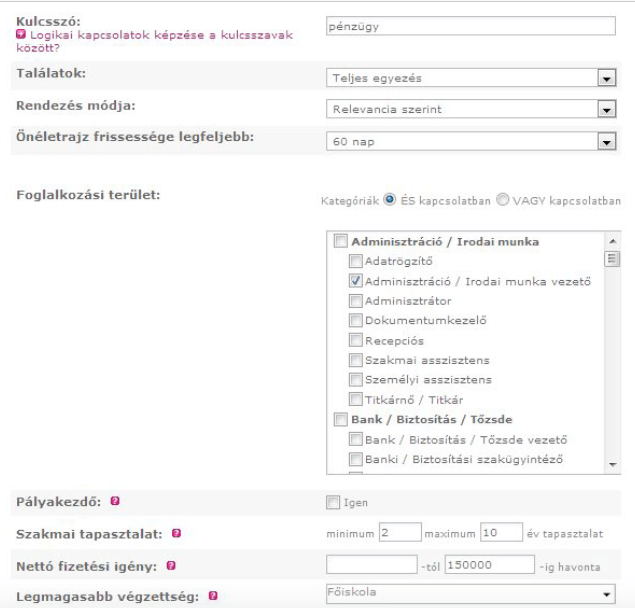Viewport: 635px width, 608px height.
Task: Check the Adatrögzítő checkbox
Action: (356, 261)
